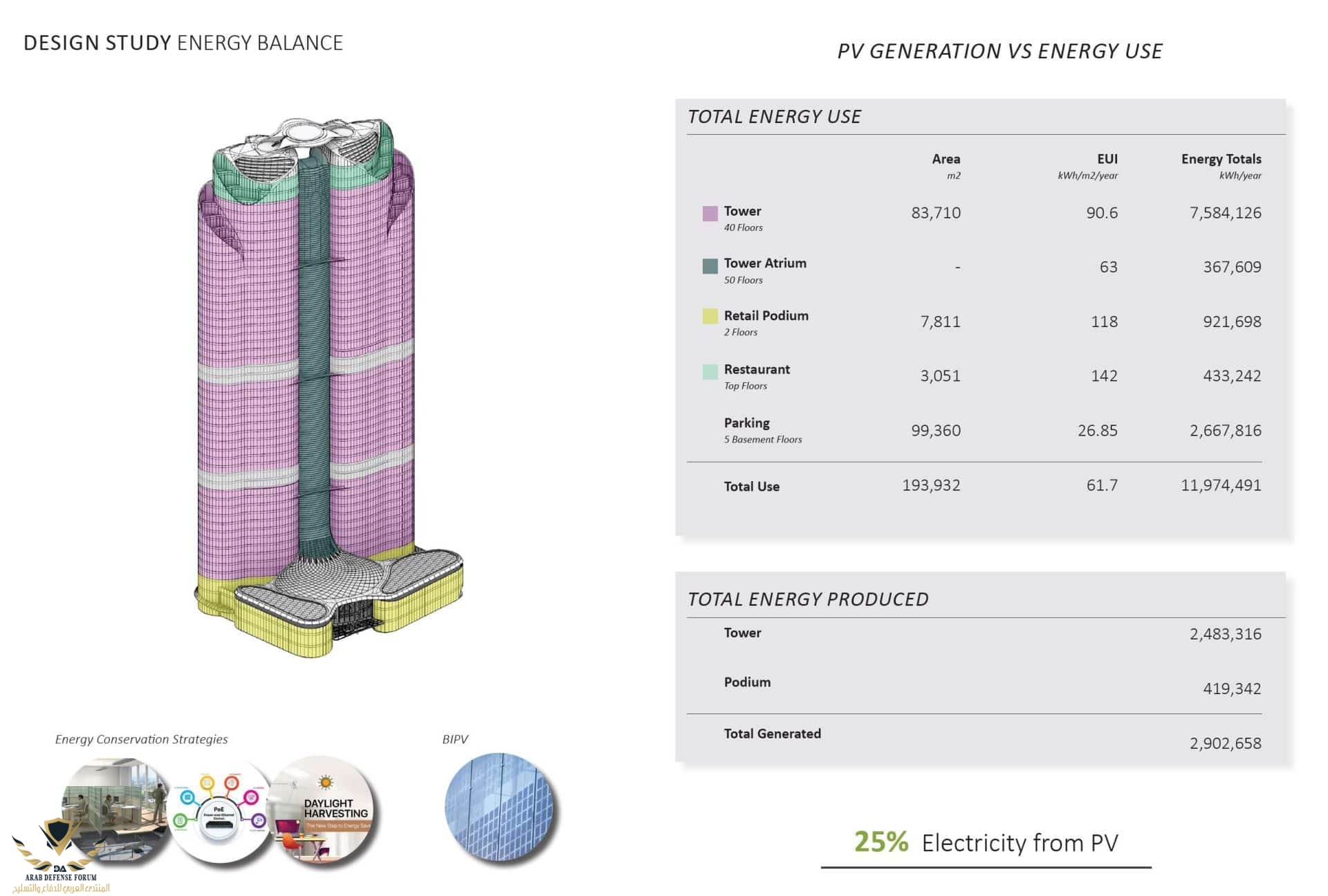The image size is (1328, 896).
Task: Click the mint Restaurant legend swatch
Action: [x=710, y=371]
